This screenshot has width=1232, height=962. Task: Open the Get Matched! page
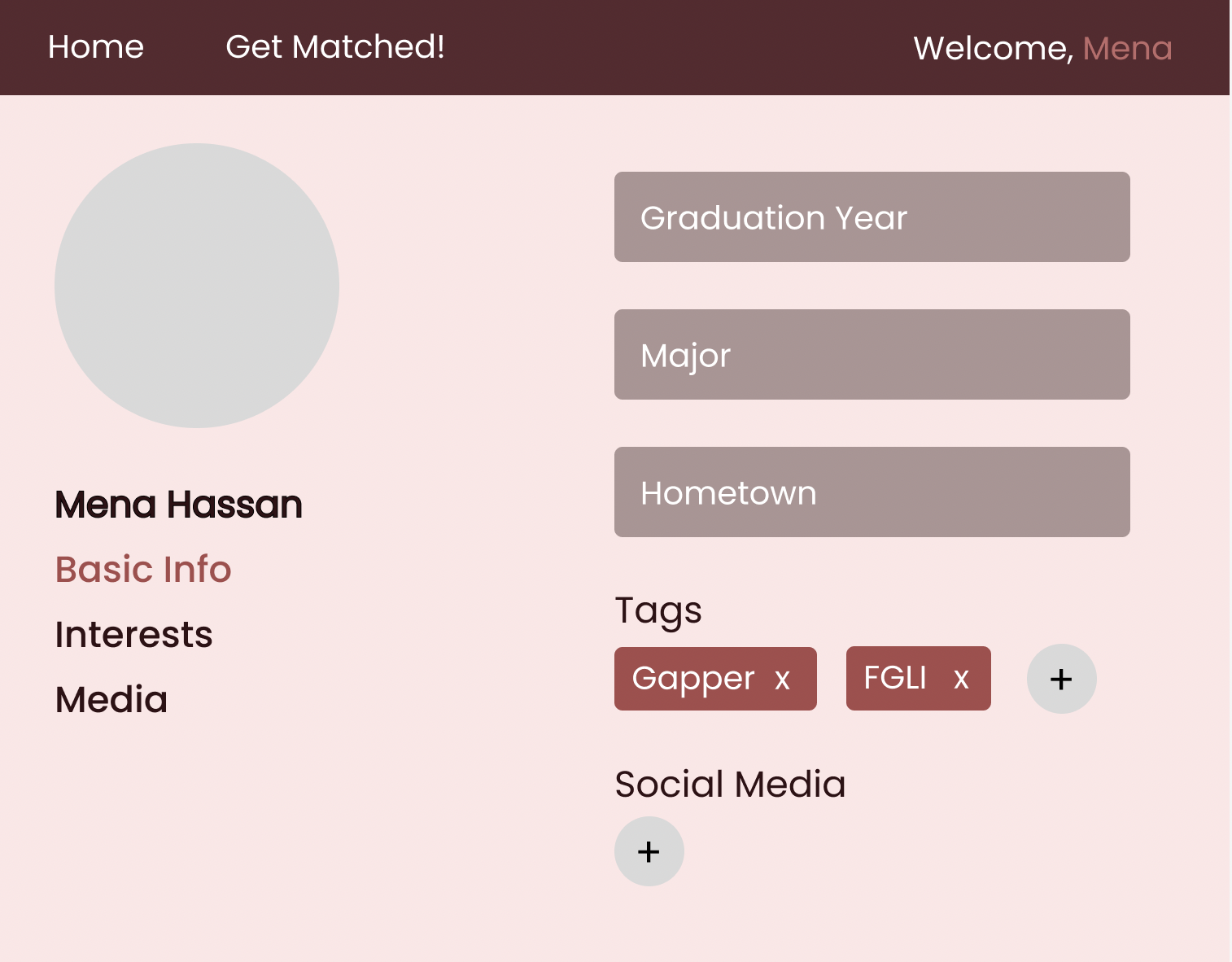point(334,47)
